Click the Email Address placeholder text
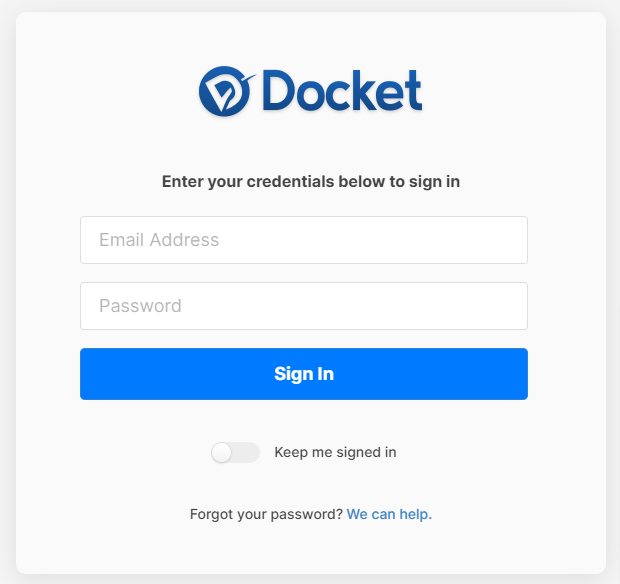Image resolution: width=620 pixels, height=584 pixels. (159, 240)
